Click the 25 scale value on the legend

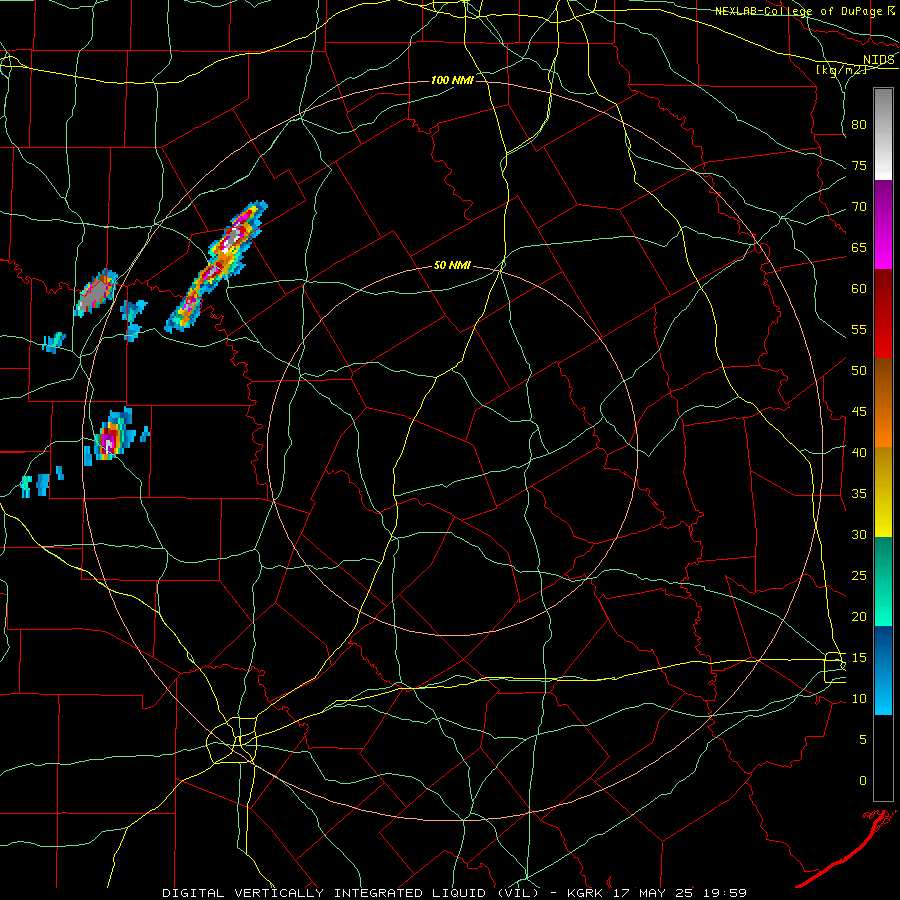click(859, 576)
